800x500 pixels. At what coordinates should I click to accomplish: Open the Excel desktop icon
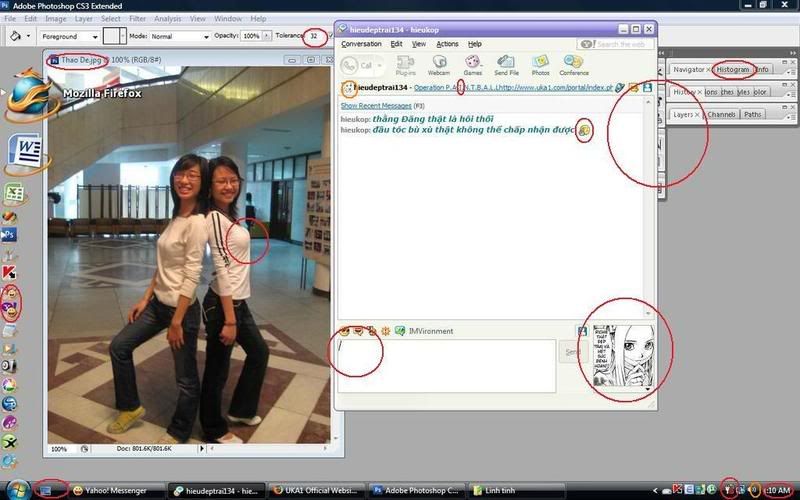click(14, 193)
